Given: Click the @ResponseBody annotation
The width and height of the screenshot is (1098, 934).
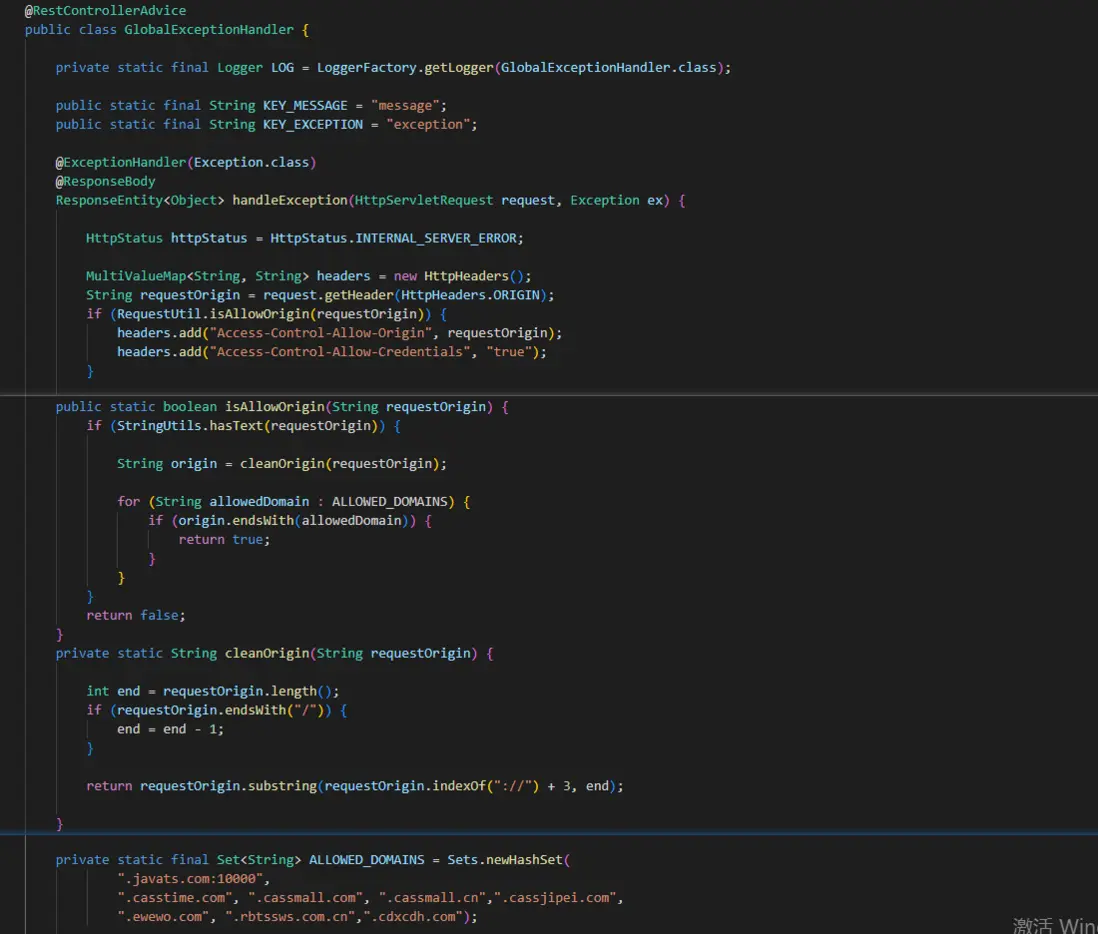Looking at the screenshot, I should pos(105,181).
